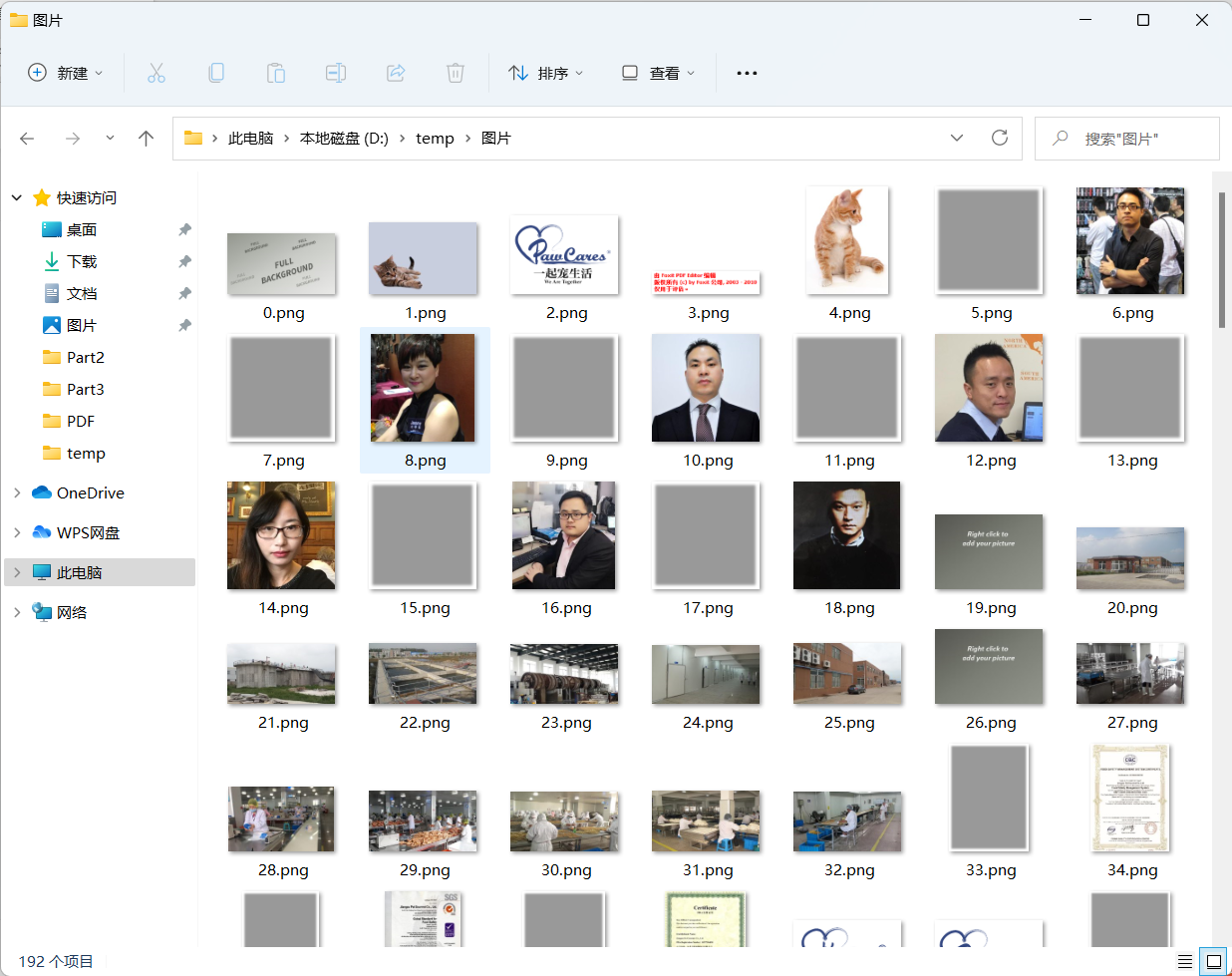Open the ... overflow menu
The image size is (1232, 976).
pyautogui.click(x=747, y=72)
